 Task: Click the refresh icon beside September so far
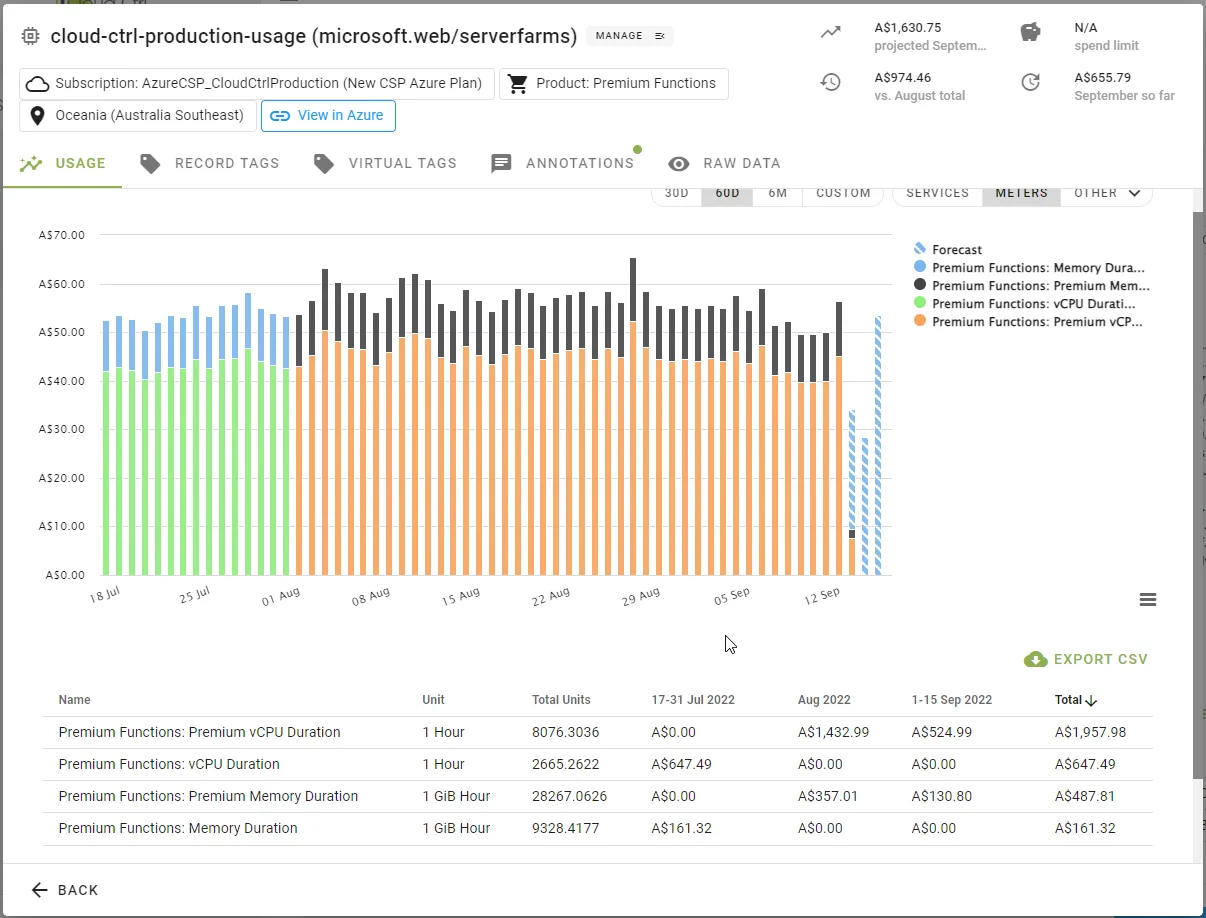1031,82
